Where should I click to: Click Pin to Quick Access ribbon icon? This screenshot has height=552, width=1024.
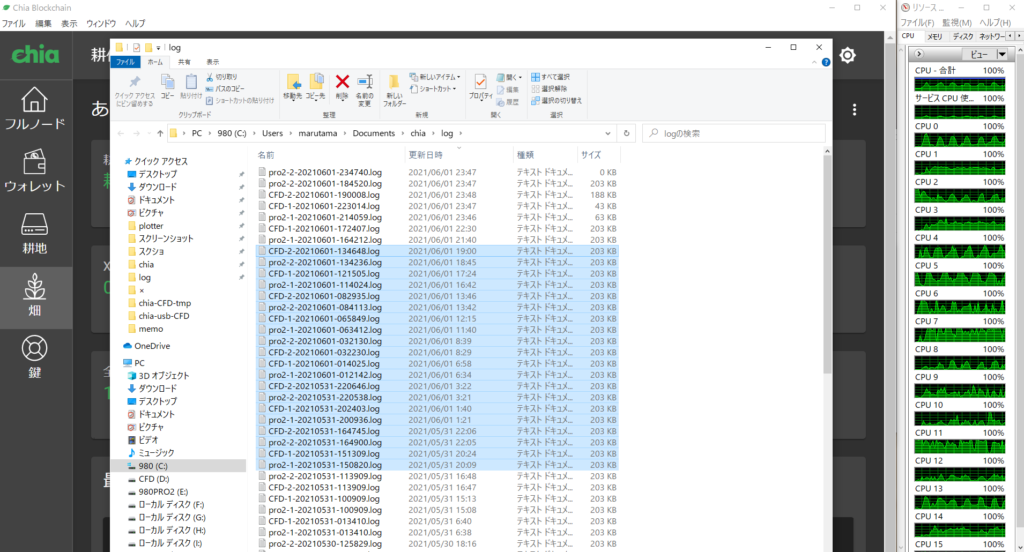tap(135, 90)
